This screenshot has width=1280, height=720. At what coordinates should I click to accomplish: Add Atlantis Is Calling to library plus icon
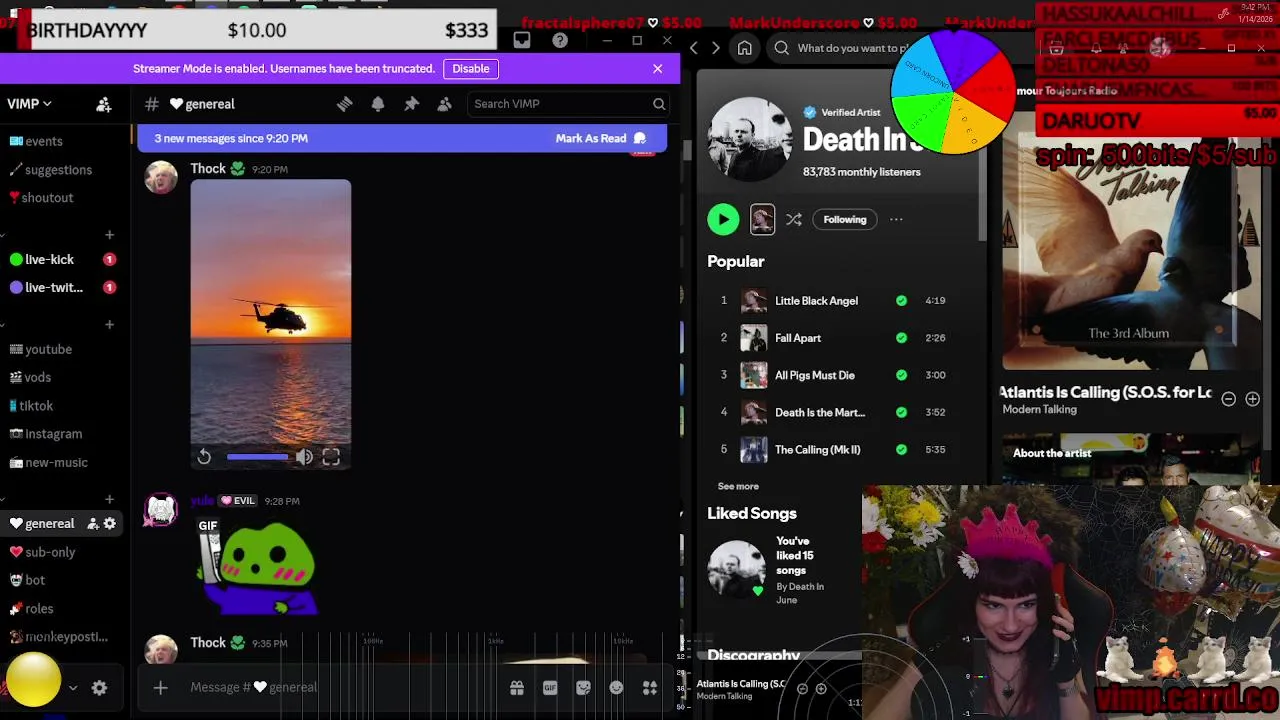click(x=1252, y=399)
